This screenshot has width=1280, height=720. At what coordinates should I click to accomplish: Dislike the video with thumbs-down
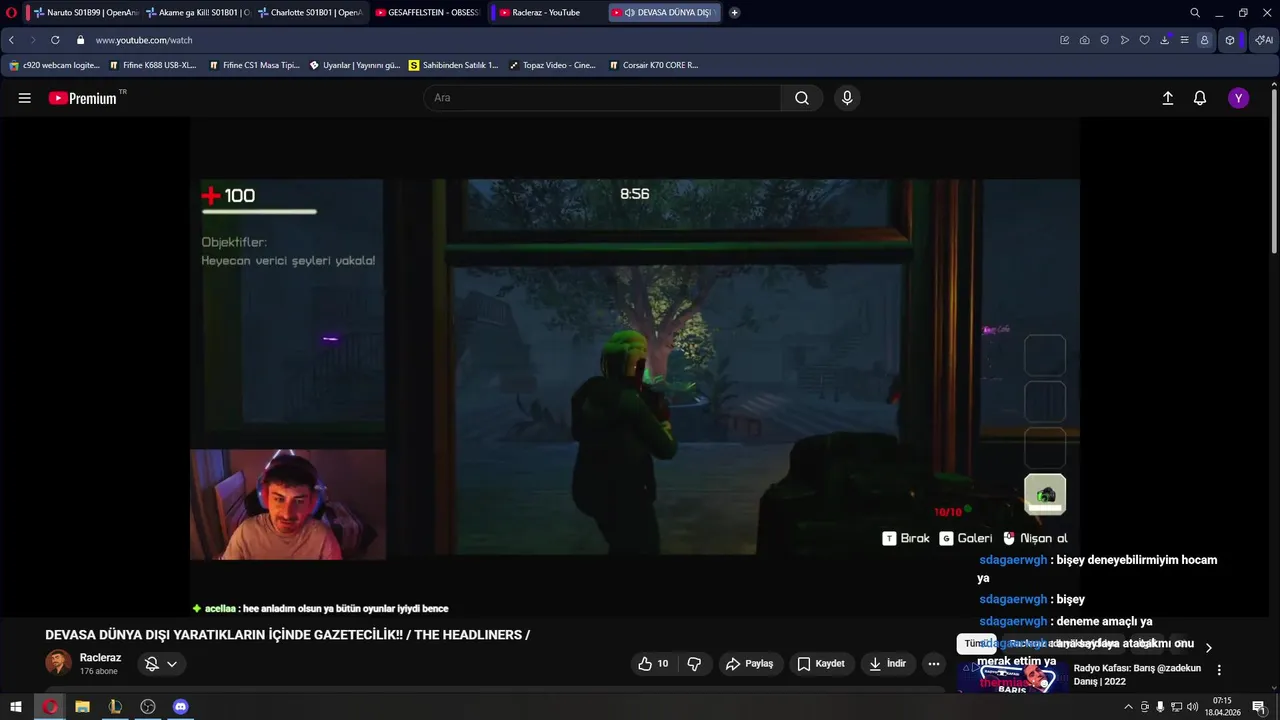[694, 664]
